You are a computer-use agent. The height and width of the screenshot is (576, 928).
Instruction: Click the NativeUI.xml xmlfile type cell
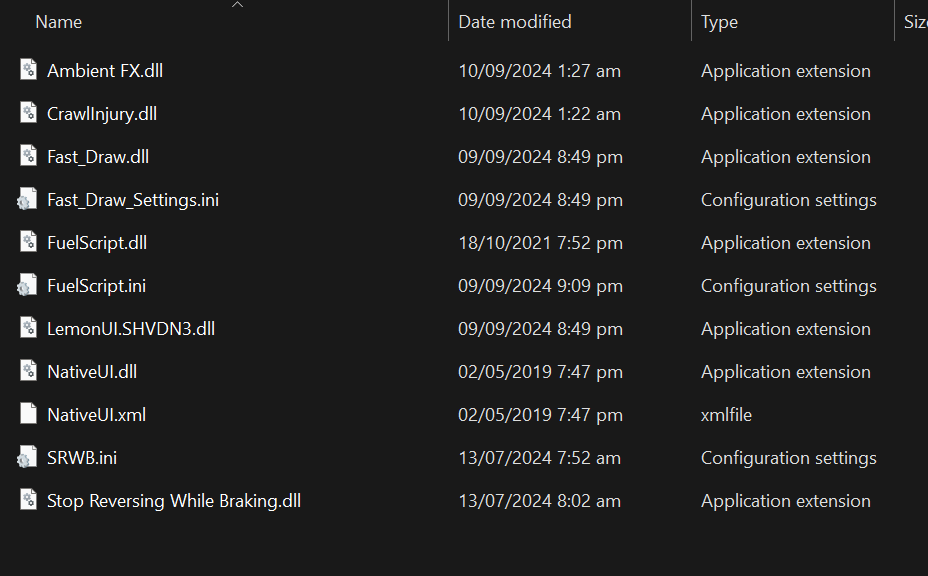point(727,415)
